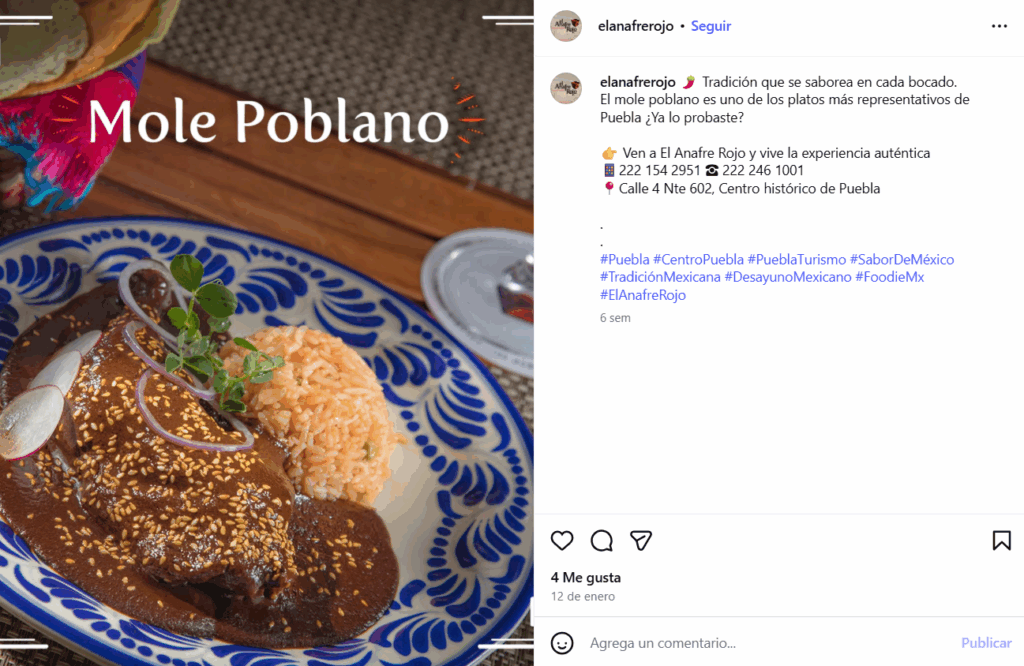Image resolution: width=1024 pixels, height=666 pixels.
Task: Open the #ElAnafreRojo hashtag
Action: click(643, 295)
